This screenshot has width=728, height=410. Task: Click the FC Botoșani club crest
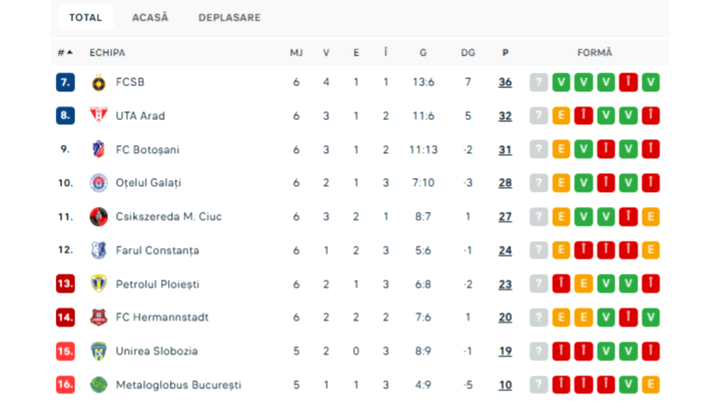pos(98,150)
